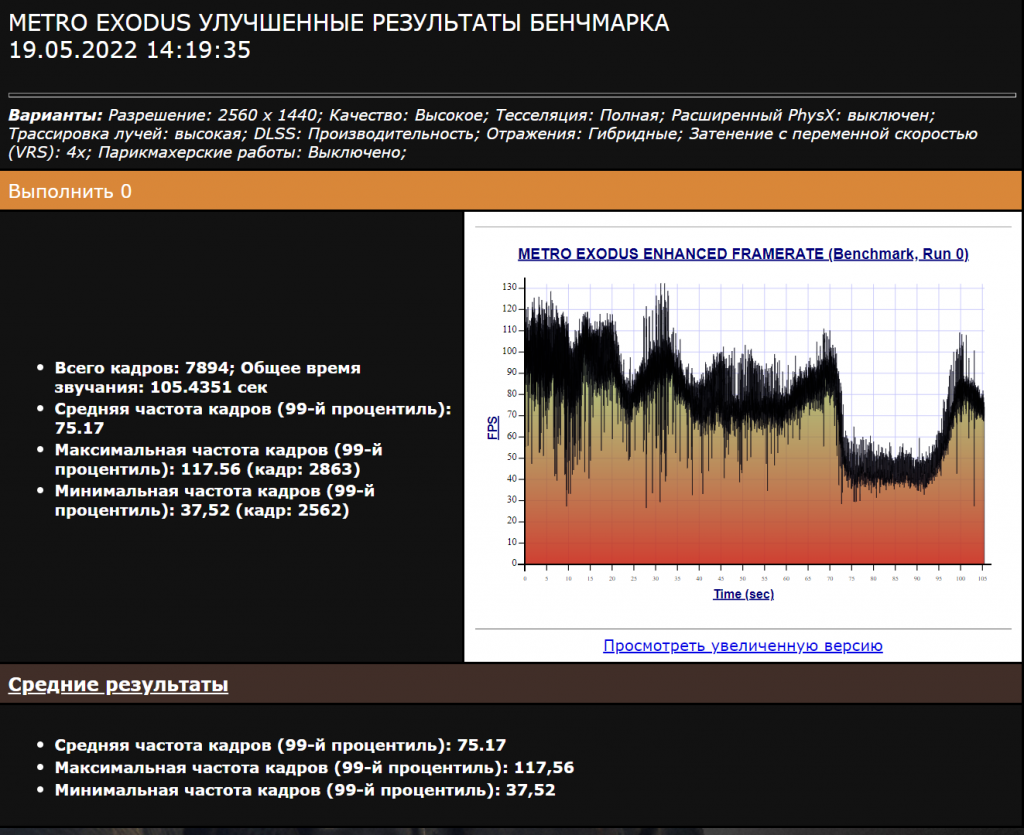1024x835 pixels.
Task: Click the page title 'METRO EXODUS УЛУЧШЕННЫЕ РЕЗУЛЬТАТЫ БЕНЧМАРКА'
Action: 338,23
